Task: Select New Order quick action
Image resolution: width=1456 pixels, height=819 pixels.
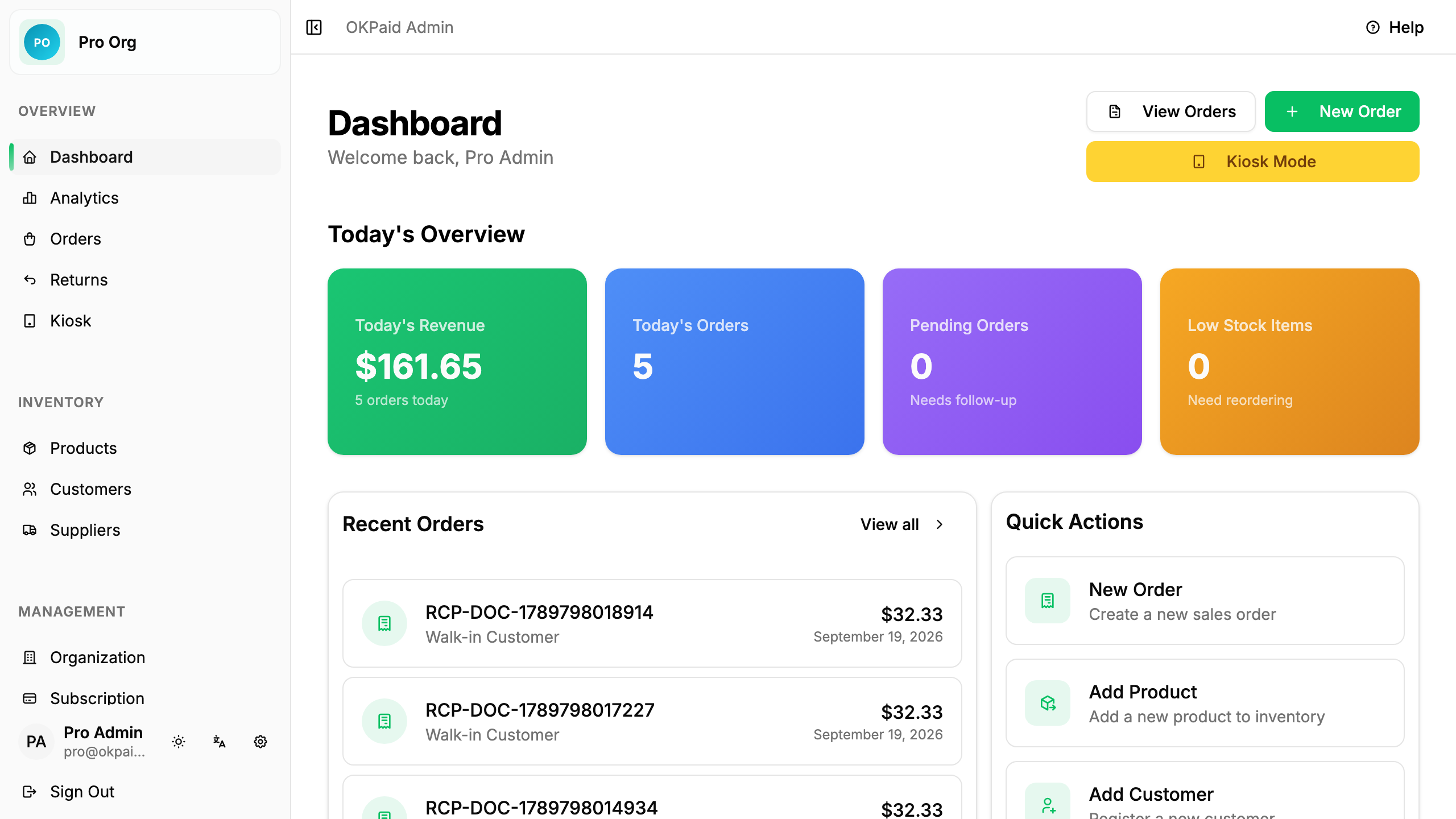Action: click(1205, 601)
